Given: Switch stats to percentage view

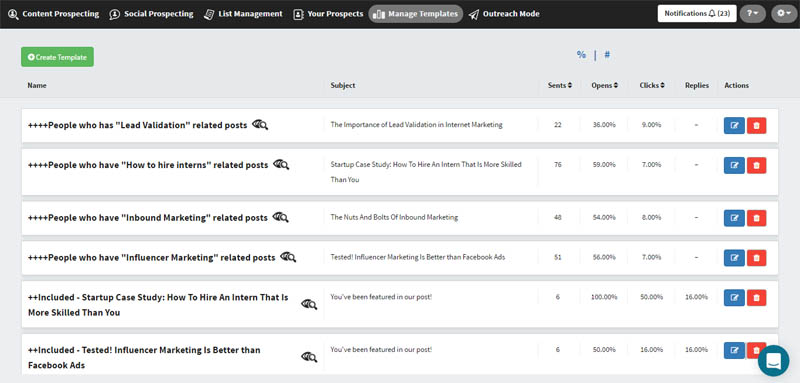Looking at the screenshot, I should coord(581,55).
